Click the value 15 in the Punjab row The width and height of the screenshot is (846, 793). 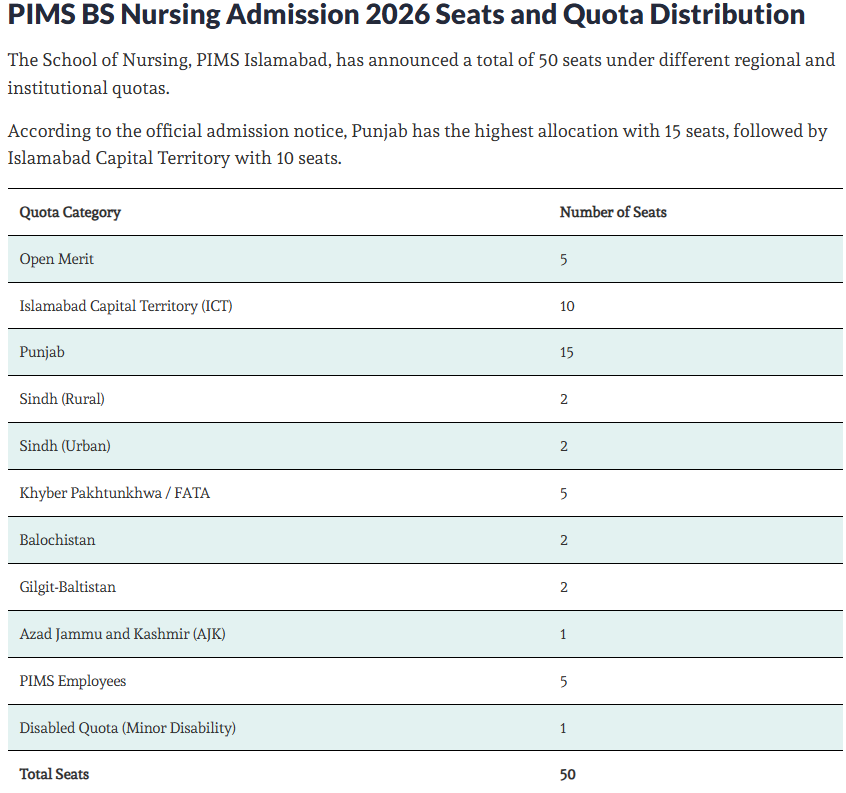[567, 353]
